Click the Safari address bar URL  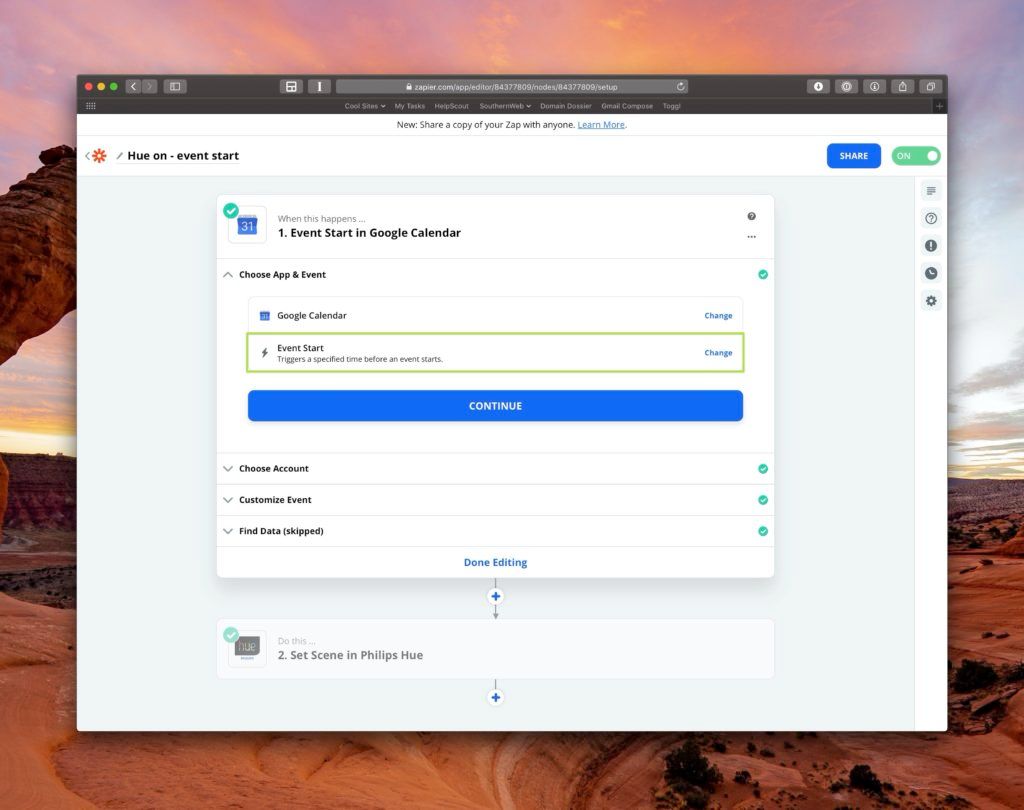[x=511, y=86]
